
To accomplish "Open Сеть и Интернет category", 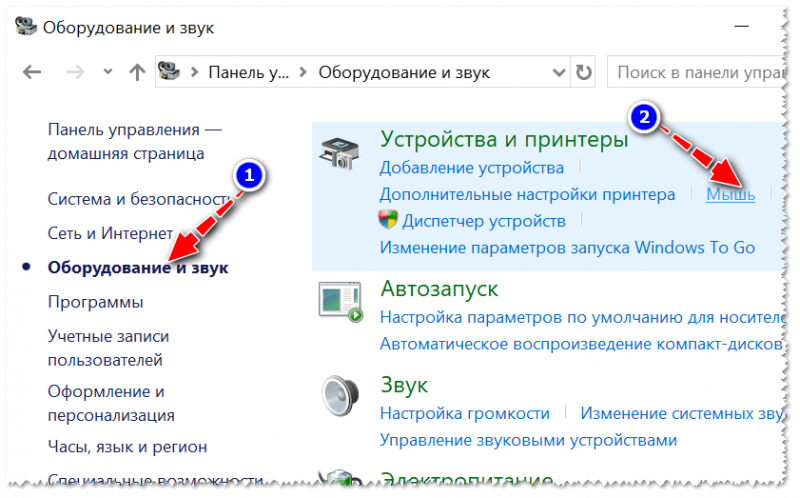I will click(110, 233).
